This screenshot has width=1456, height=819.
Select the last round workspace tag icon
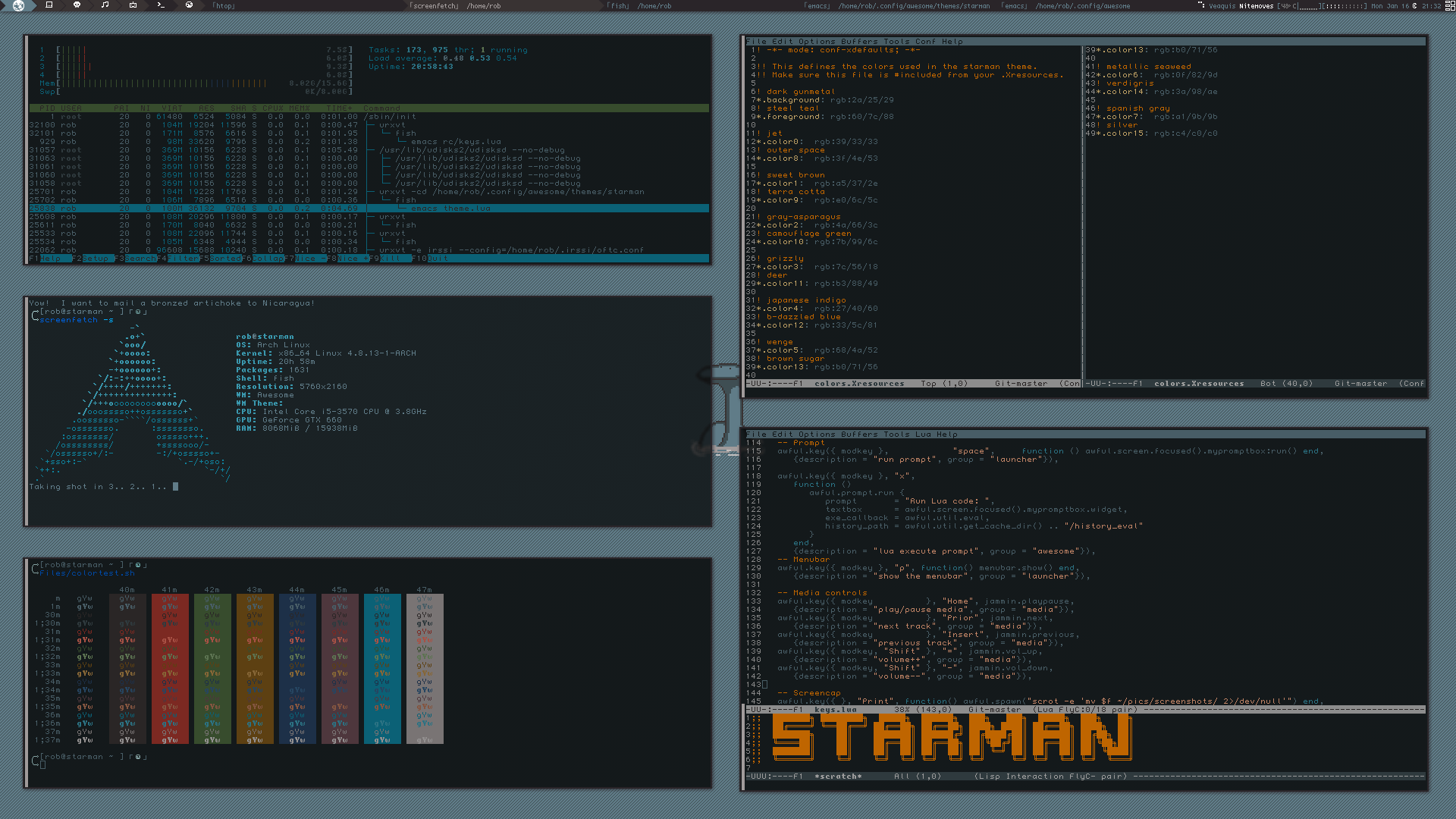pos(189,5)
